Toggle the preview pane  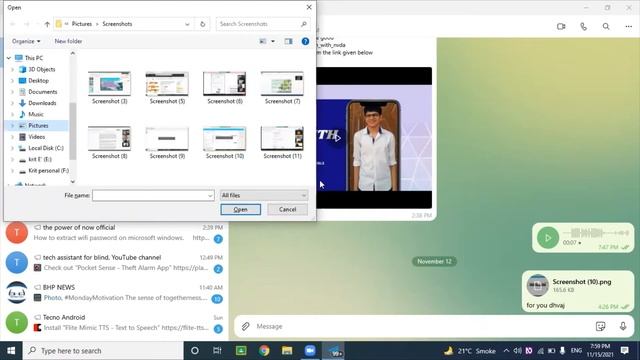coord(288,41)
